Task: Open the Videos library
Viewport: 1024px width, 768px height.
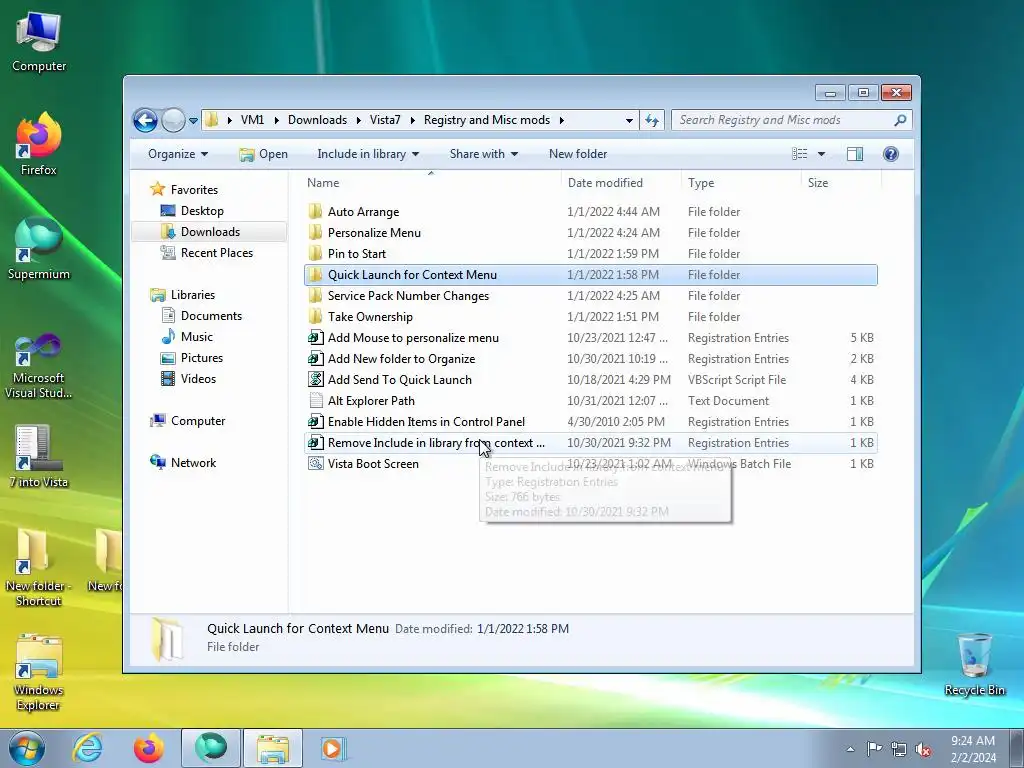Action: click(x=198, y=379)
